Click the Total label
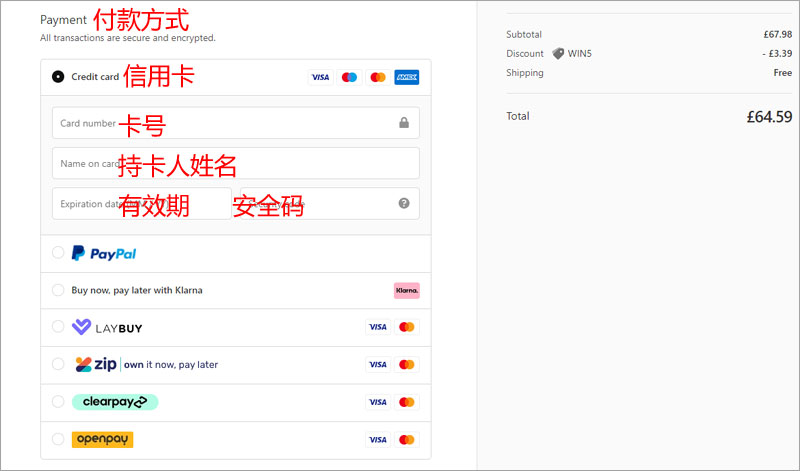This screenshot has width=800, height=471. coord(518,116)
